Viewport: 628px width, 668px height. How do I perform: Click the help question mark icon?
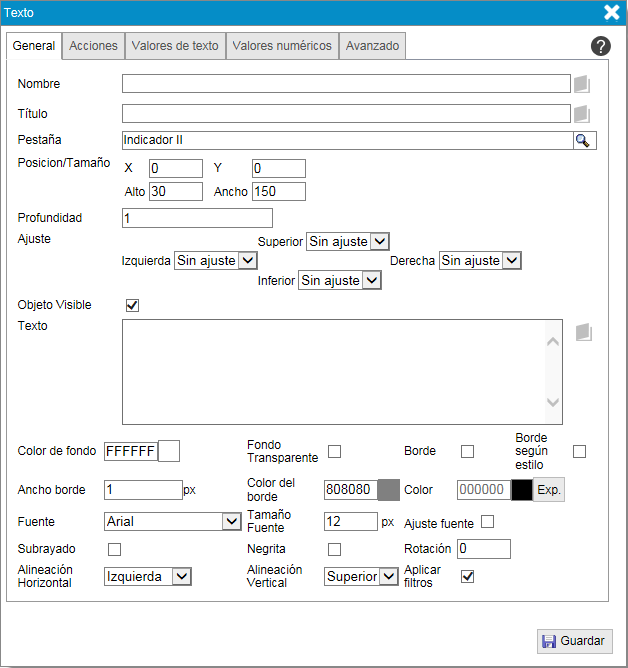[601, 46]
